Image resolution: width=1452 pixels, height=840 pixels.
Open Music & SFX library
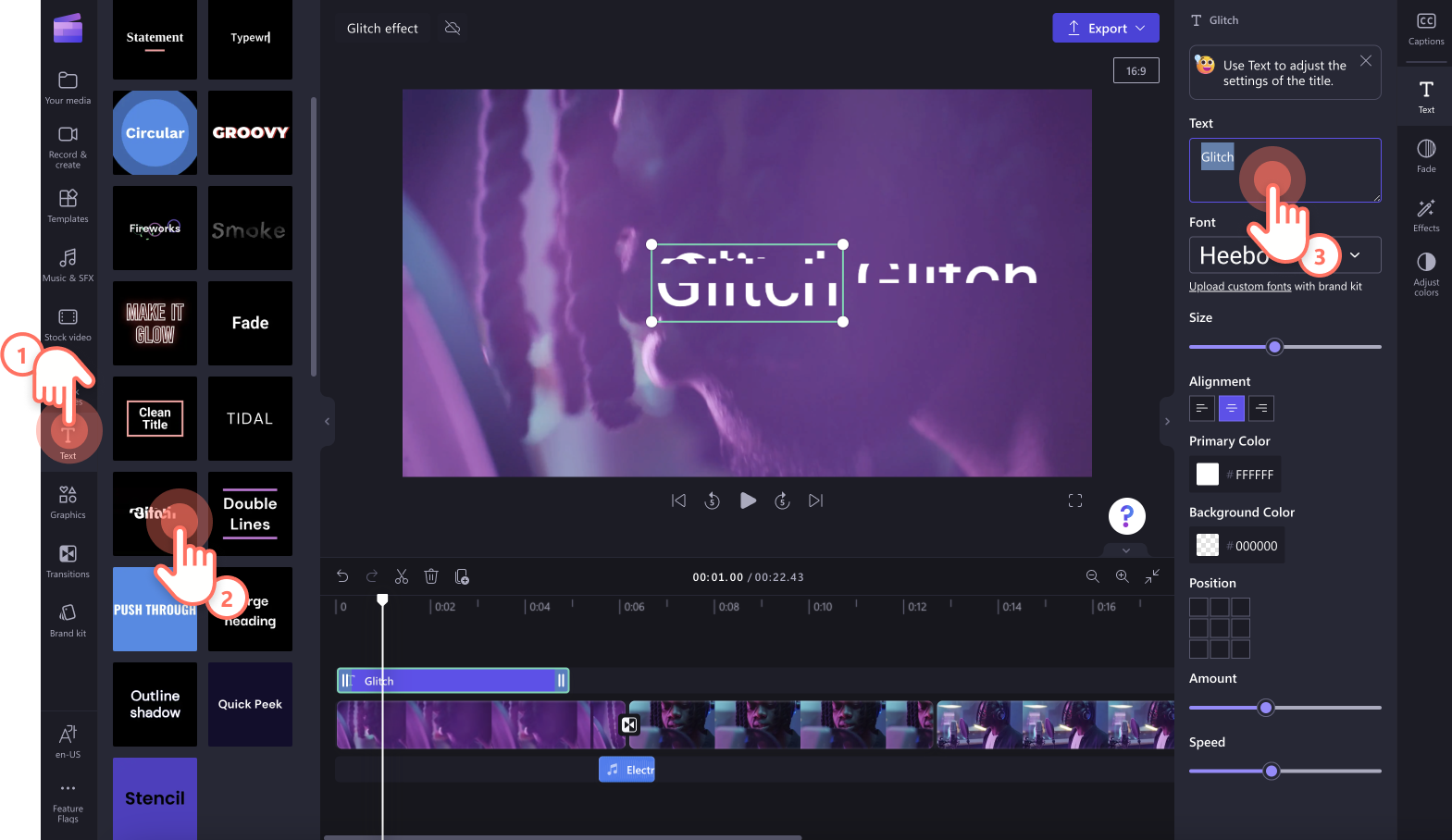pyautogui.click(x=68, y=265)
